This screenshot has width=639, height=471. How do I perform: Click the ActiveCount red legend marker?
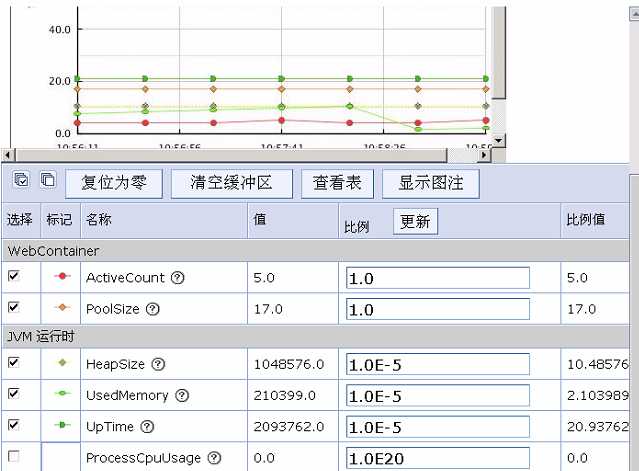tap(62, 276)
